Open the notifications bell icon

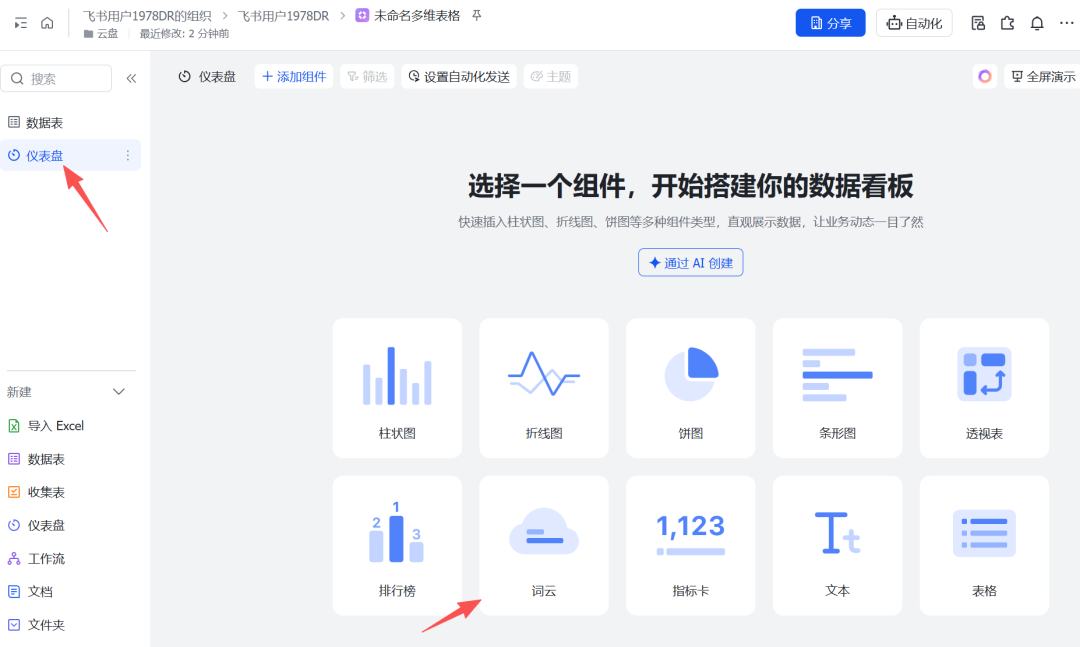pos(1037,22)
